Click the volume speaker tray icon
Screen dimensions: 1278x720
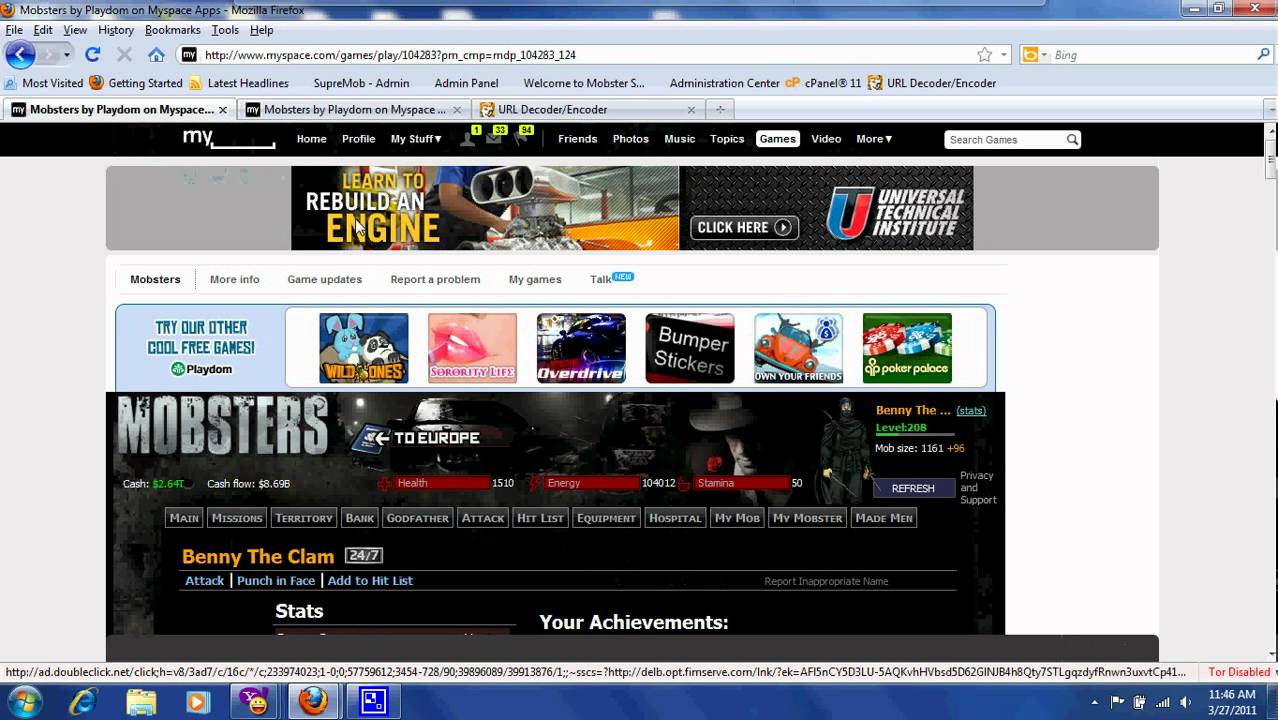click(1185, 702)
